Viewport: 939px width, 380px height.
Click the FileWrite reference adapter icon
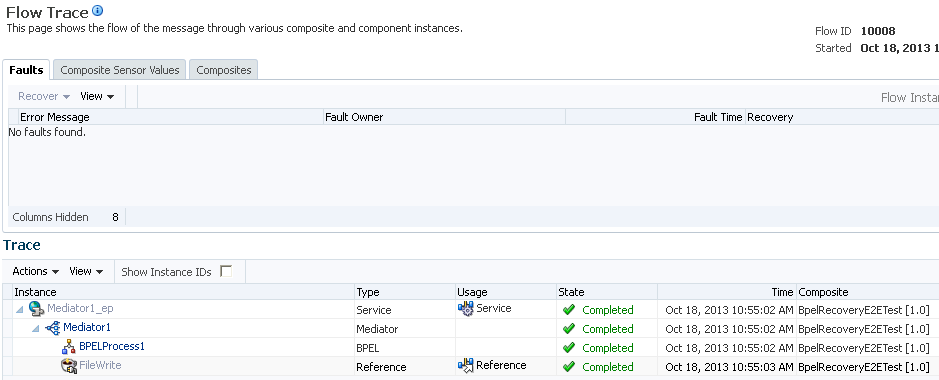click(x=69, y=366)
